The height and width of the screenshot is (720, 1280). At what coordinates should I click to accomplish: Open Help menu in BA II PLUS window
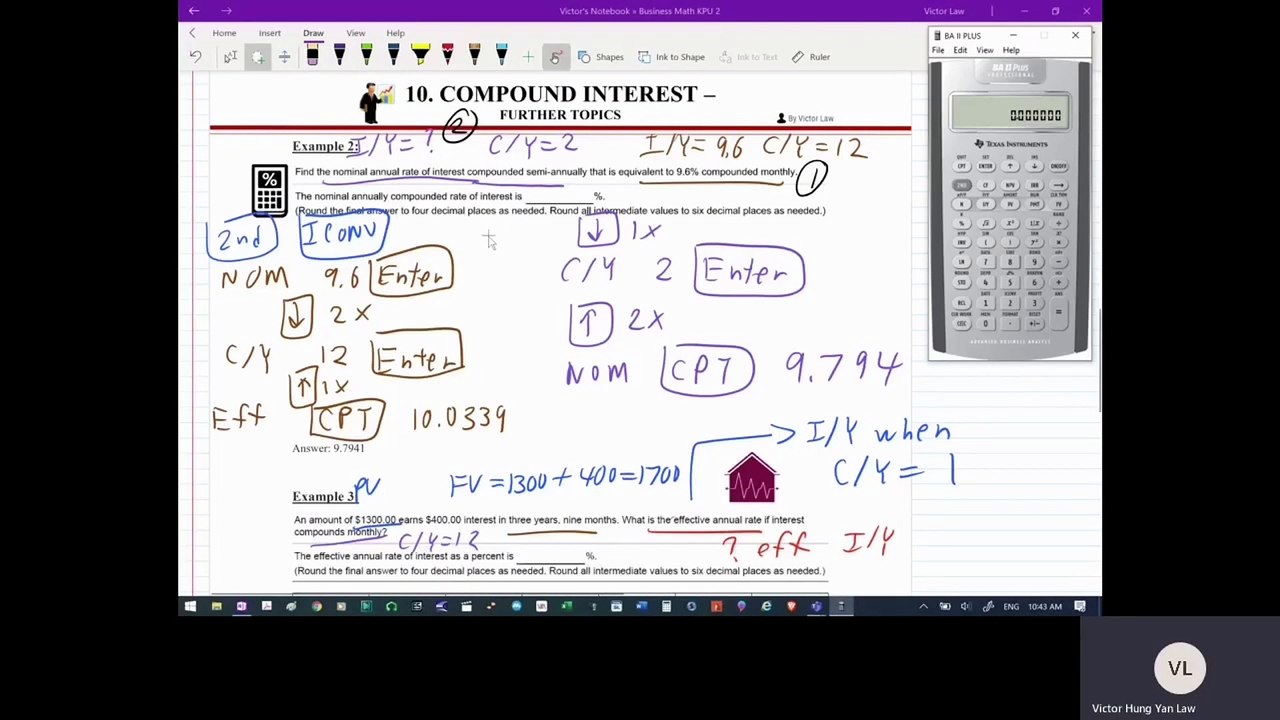click(x=1011, y=50)
